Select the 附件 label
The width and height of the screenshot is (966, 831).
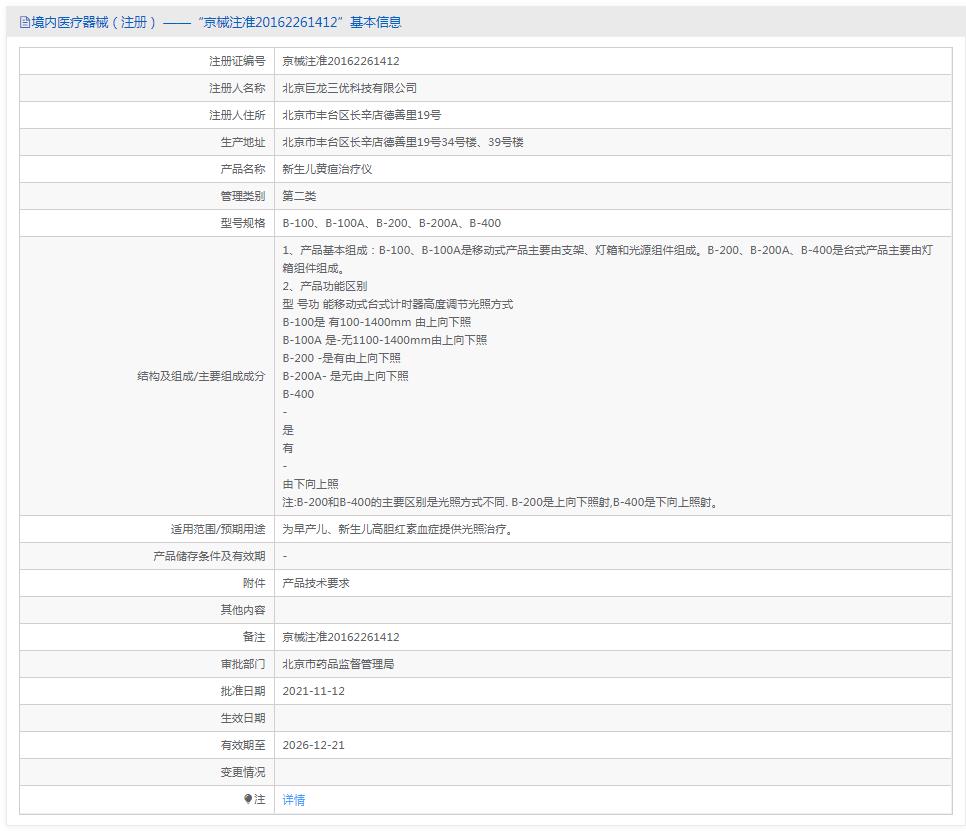point(254,583)
